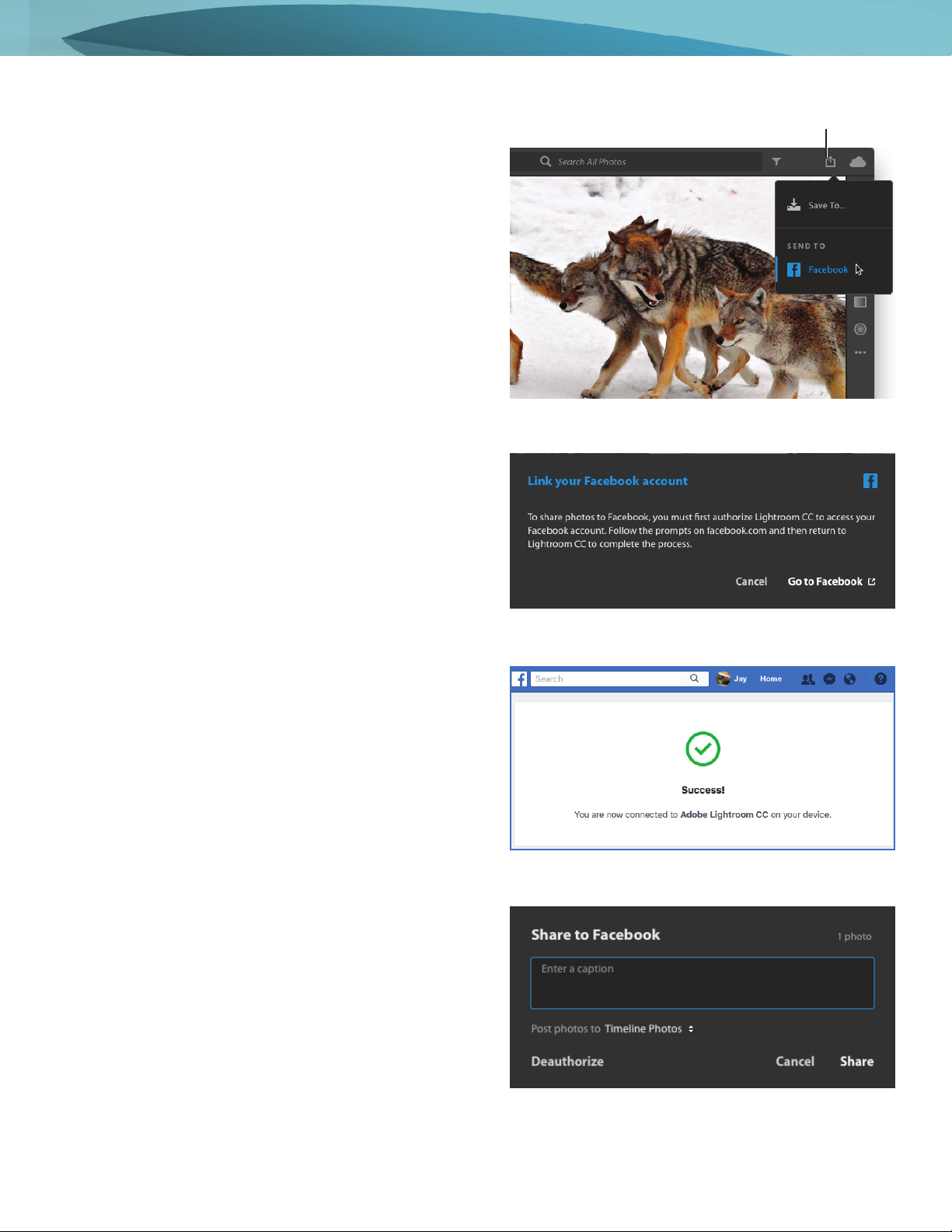The height and width of the screenshot is (1232, 952).
Task: Click the Share button
Action: coord(856,1062)
